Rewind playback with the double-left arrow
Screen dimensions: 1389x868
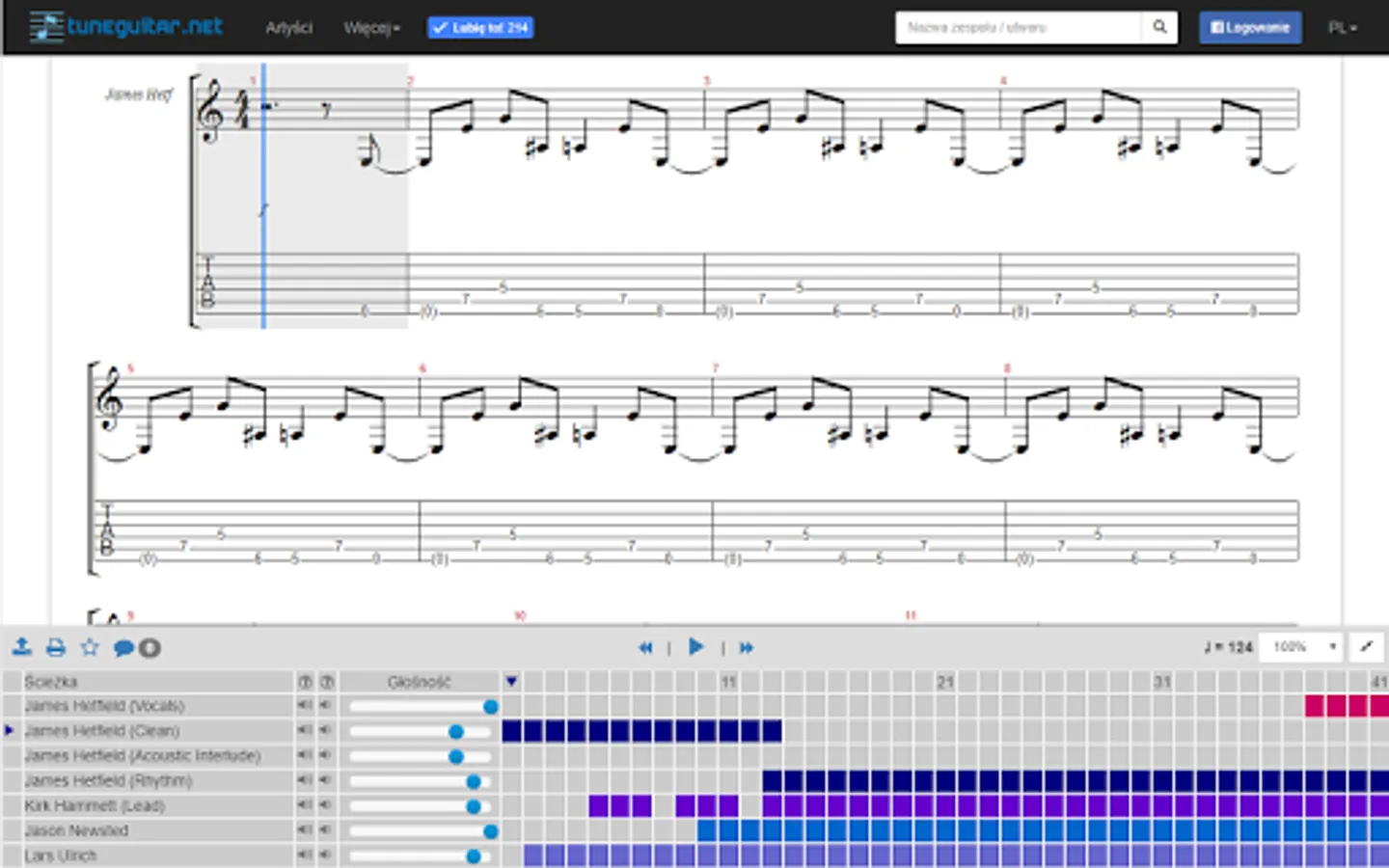645,647
